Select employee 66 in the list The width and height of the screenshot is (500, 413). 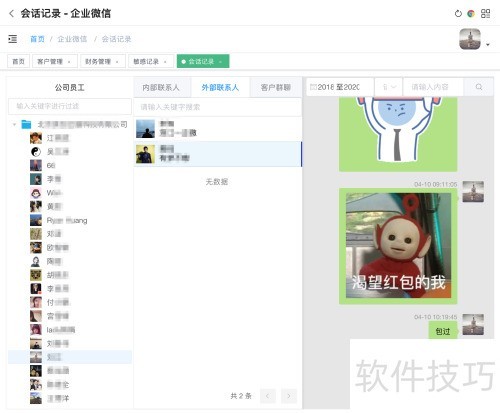(x=51, y=165)
